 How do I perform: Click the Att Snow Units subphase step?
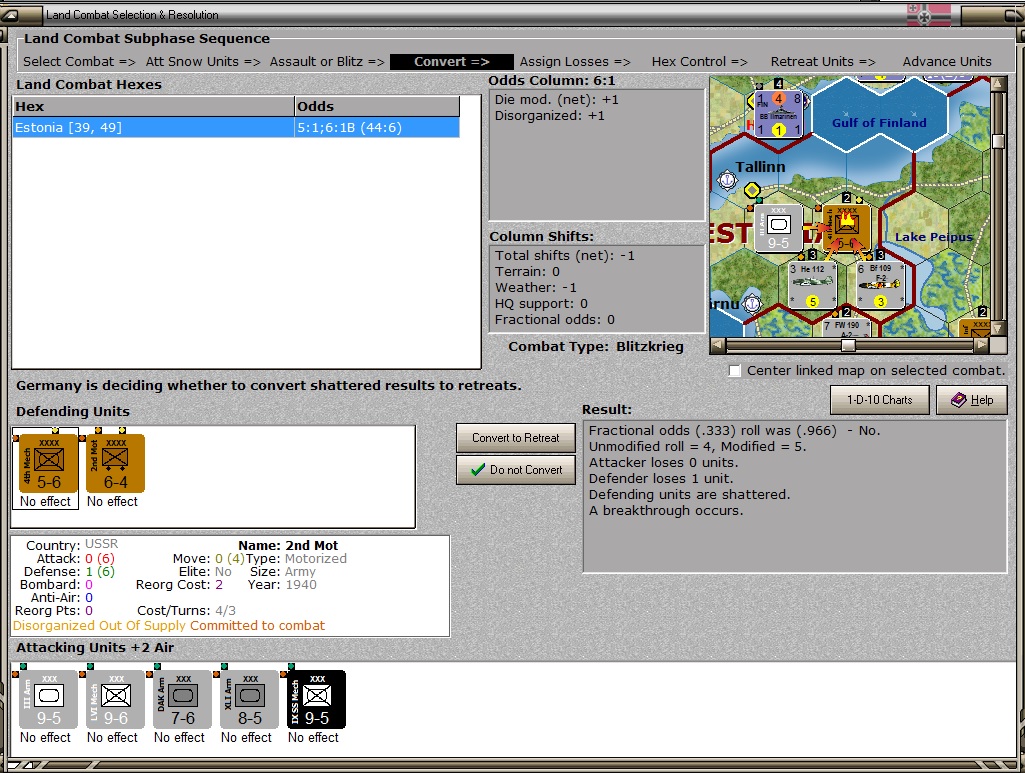pos(203,61)
